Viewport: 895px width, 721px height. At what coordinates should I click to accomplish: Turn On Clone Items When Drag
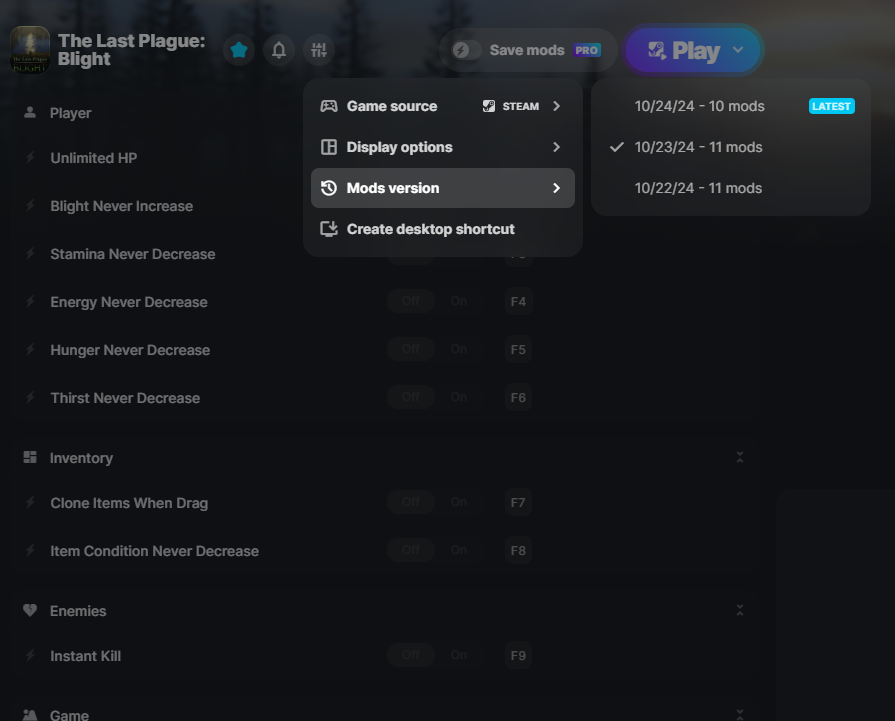pos(459,502)
